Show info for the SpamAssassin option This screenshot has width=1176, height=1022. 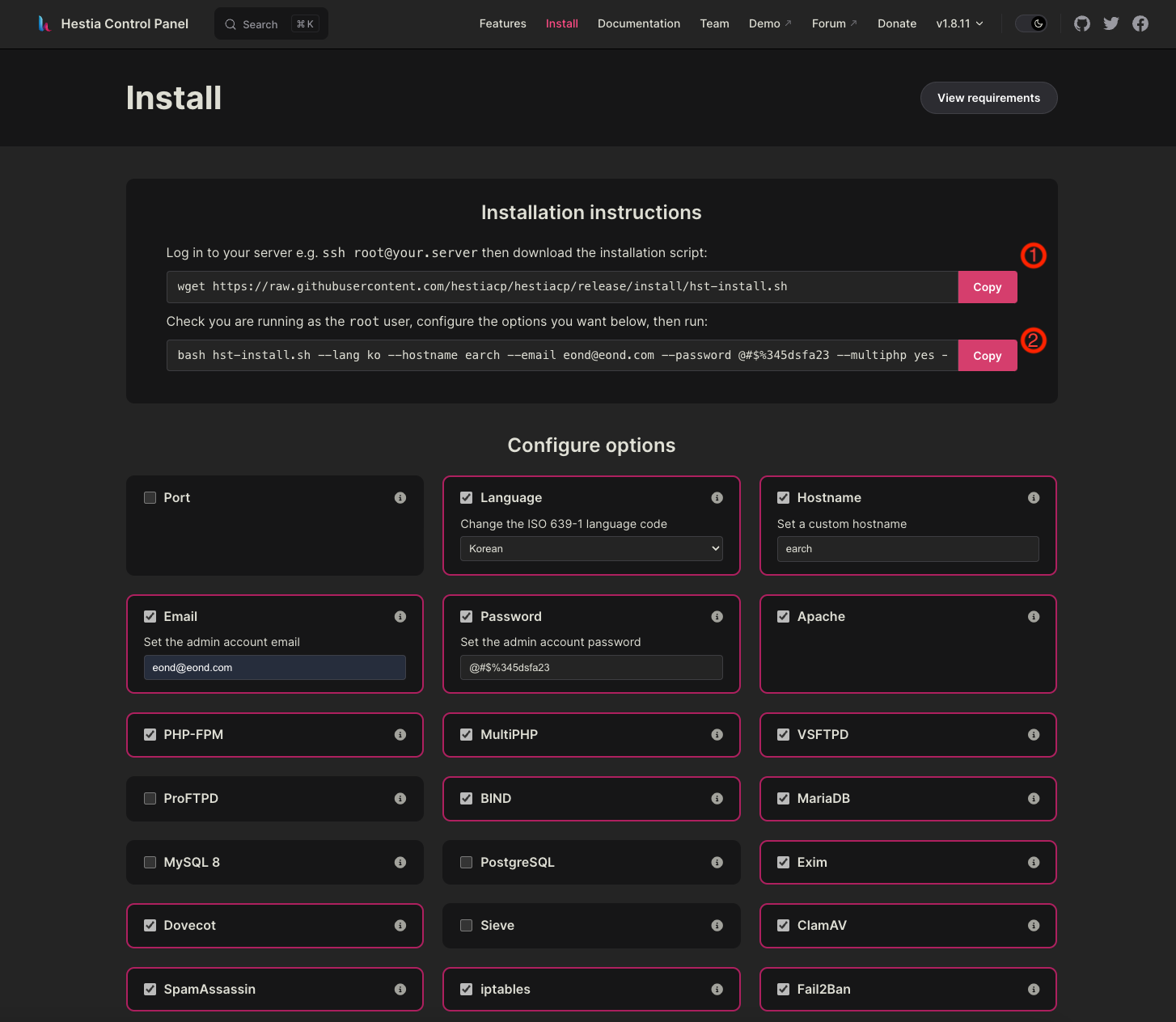click(x=400, y=989)
